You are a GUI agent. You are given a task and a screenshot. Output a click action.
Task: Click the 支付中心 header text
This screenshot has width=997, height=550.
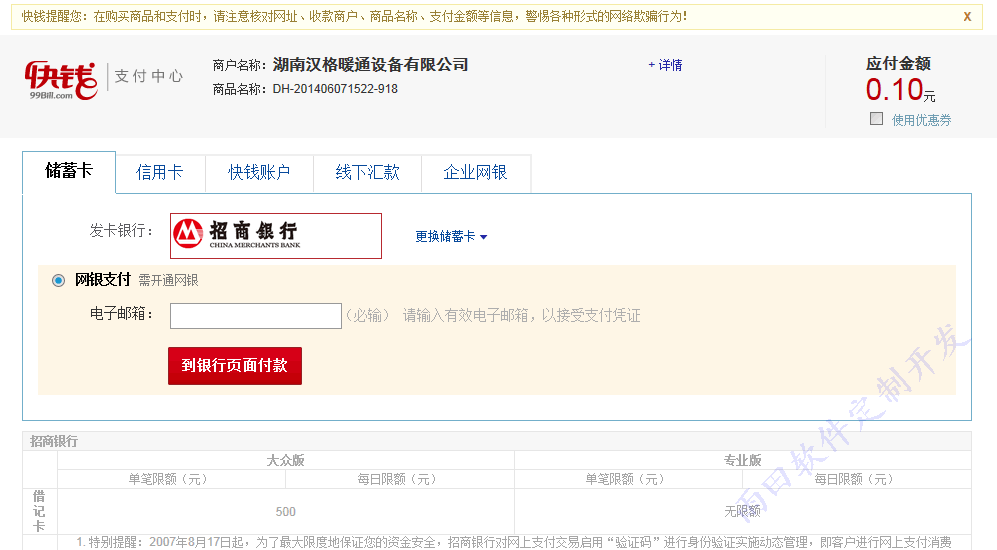(149, 76)
